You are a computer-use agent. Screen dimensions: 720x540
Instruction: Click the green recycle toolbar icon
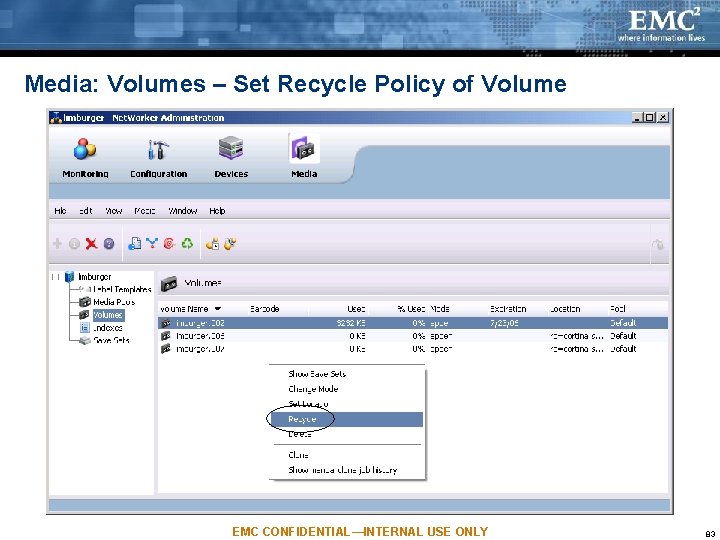click(187, 243)
